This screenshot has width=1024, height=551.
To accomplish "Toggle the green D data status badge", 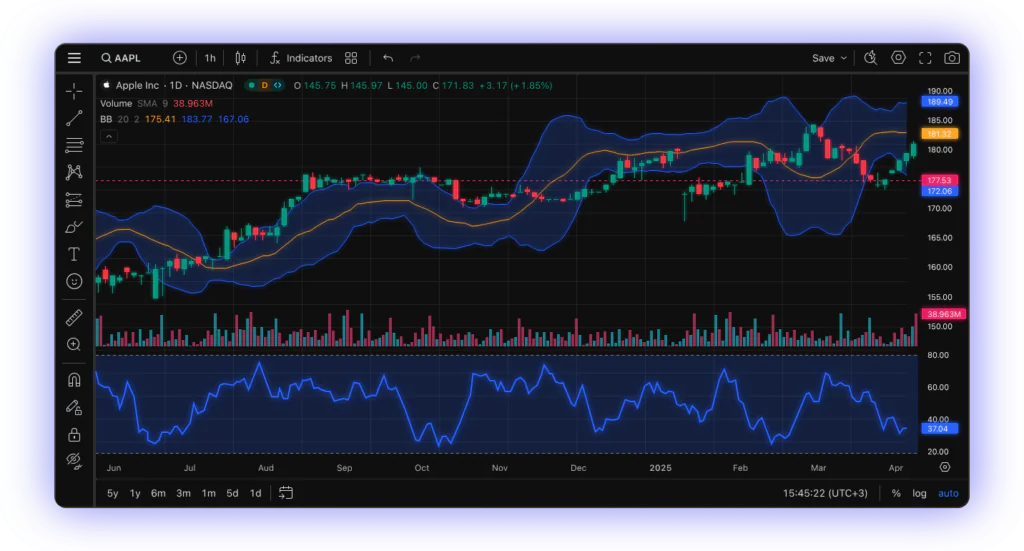I will click(x=264, y=86).
